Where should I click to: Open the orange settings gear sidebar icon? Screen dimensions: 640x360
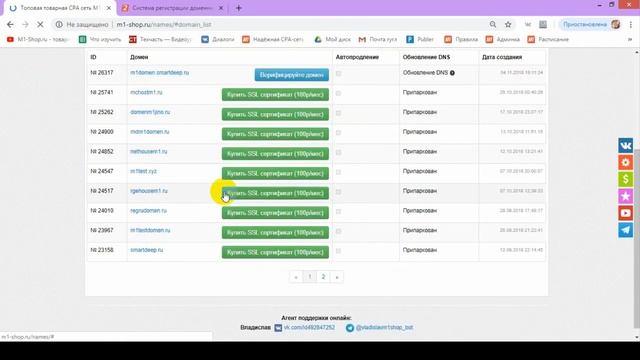[x=625, y=162]
